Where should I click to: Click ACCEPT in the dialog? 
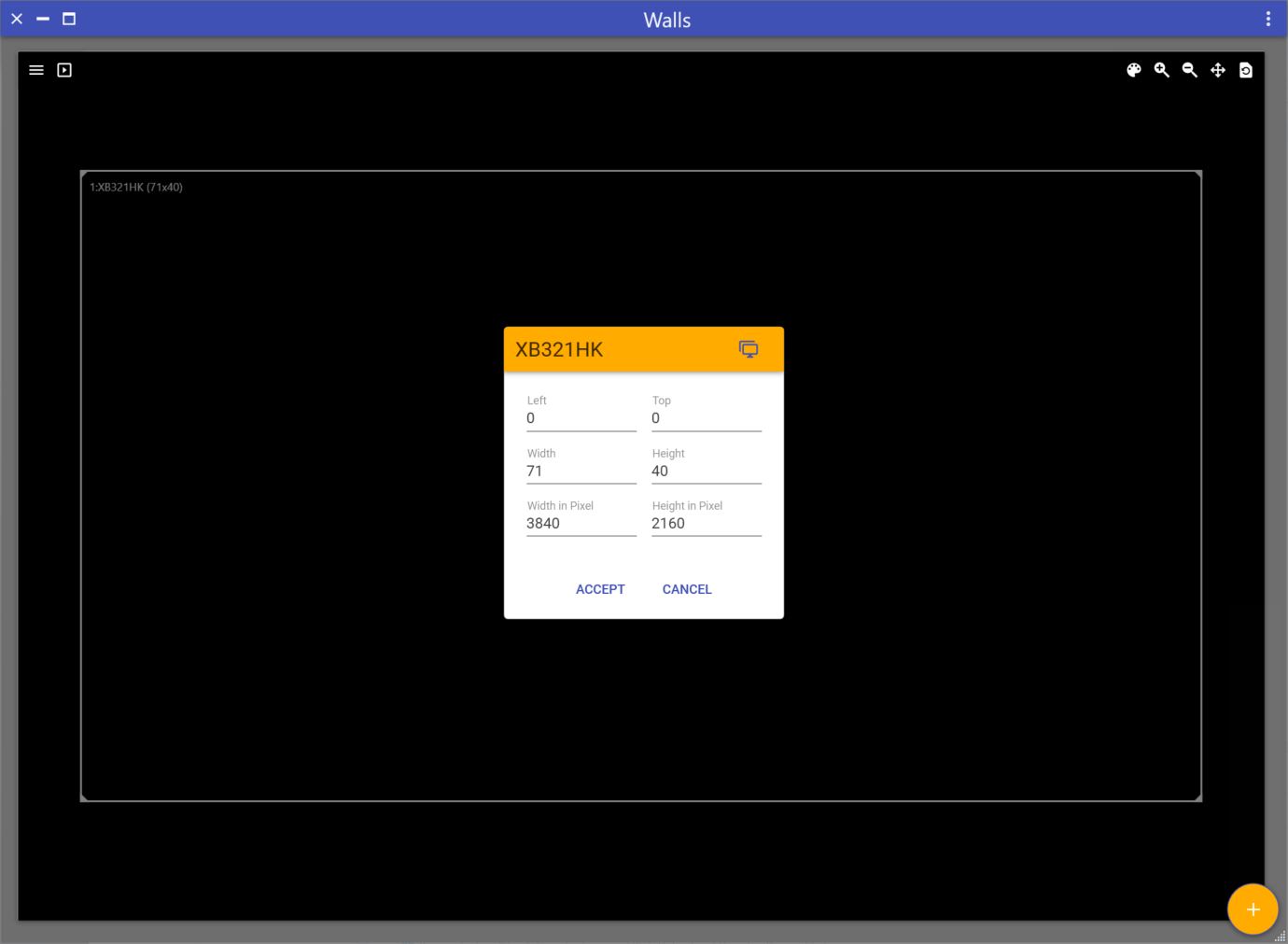tap(600, 589)
